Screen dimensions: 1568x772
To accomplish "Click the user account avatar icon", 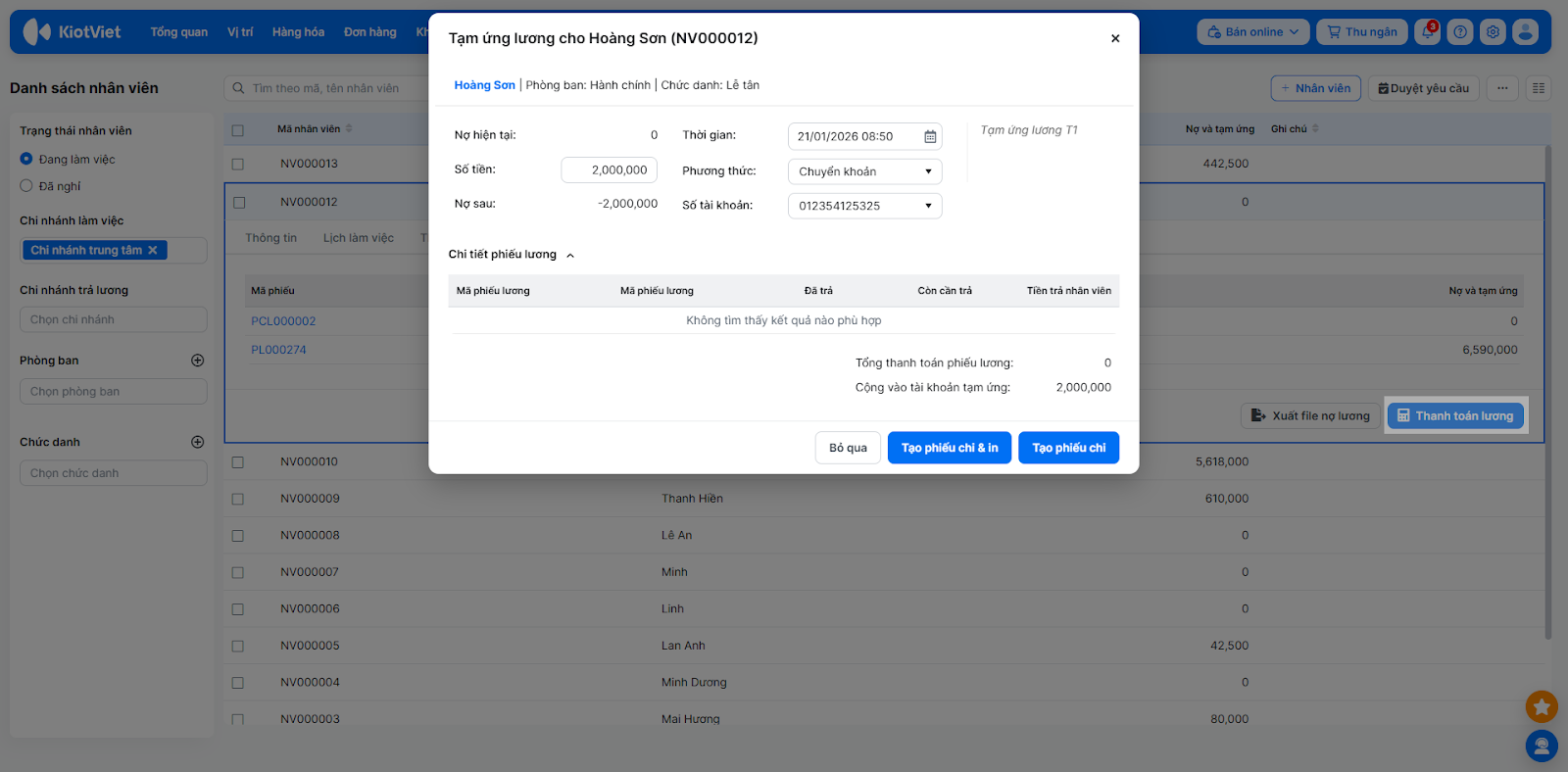I will [1525, 32].
